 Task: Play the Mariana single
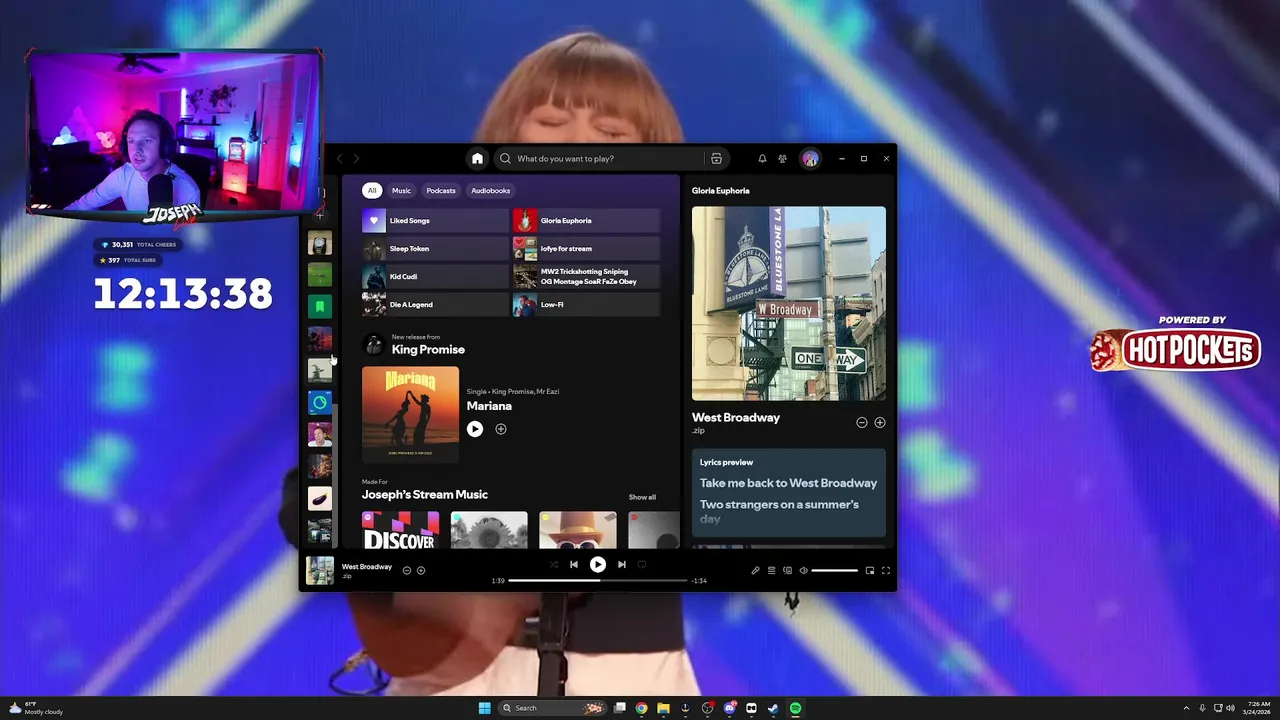click(x=475, y=429)
